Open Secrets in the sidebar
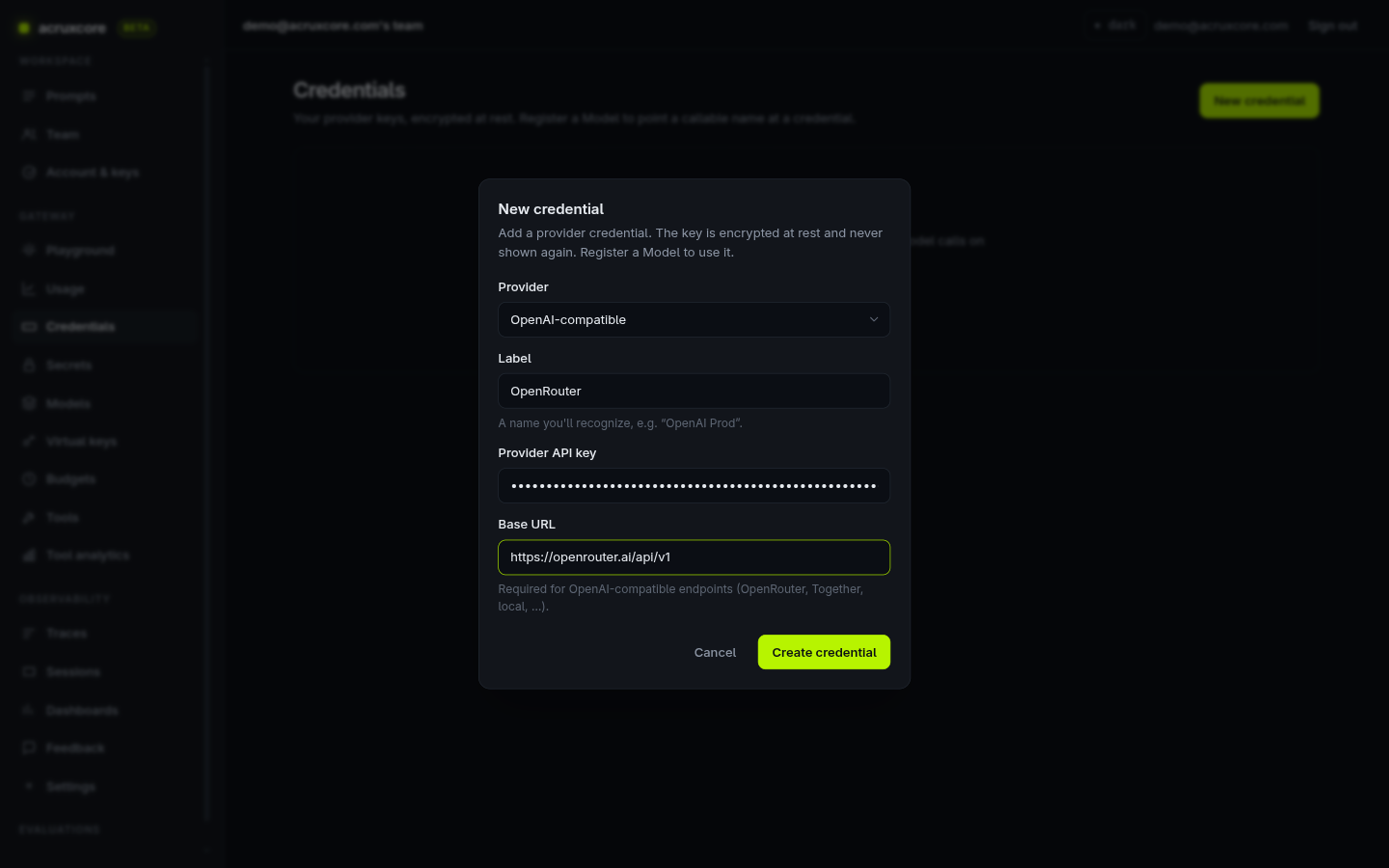Viewport: 1389px width, 868px height. pos(106,366)
